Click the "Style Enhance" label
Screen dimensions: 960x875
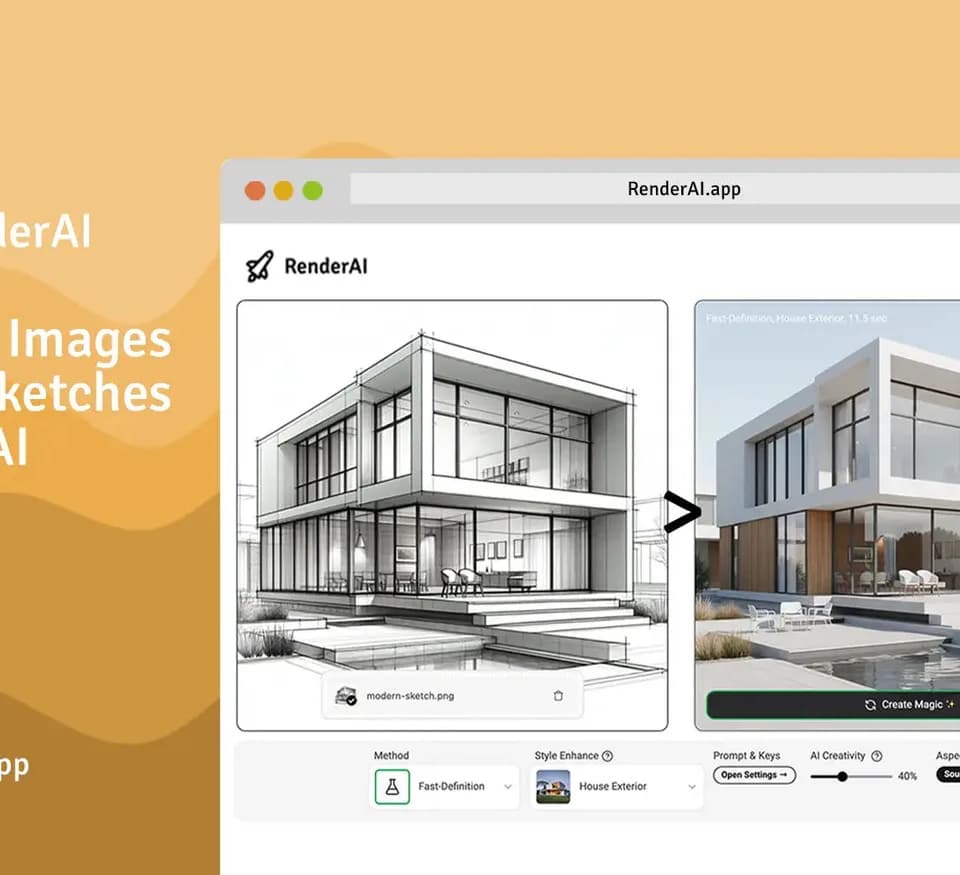566,756
